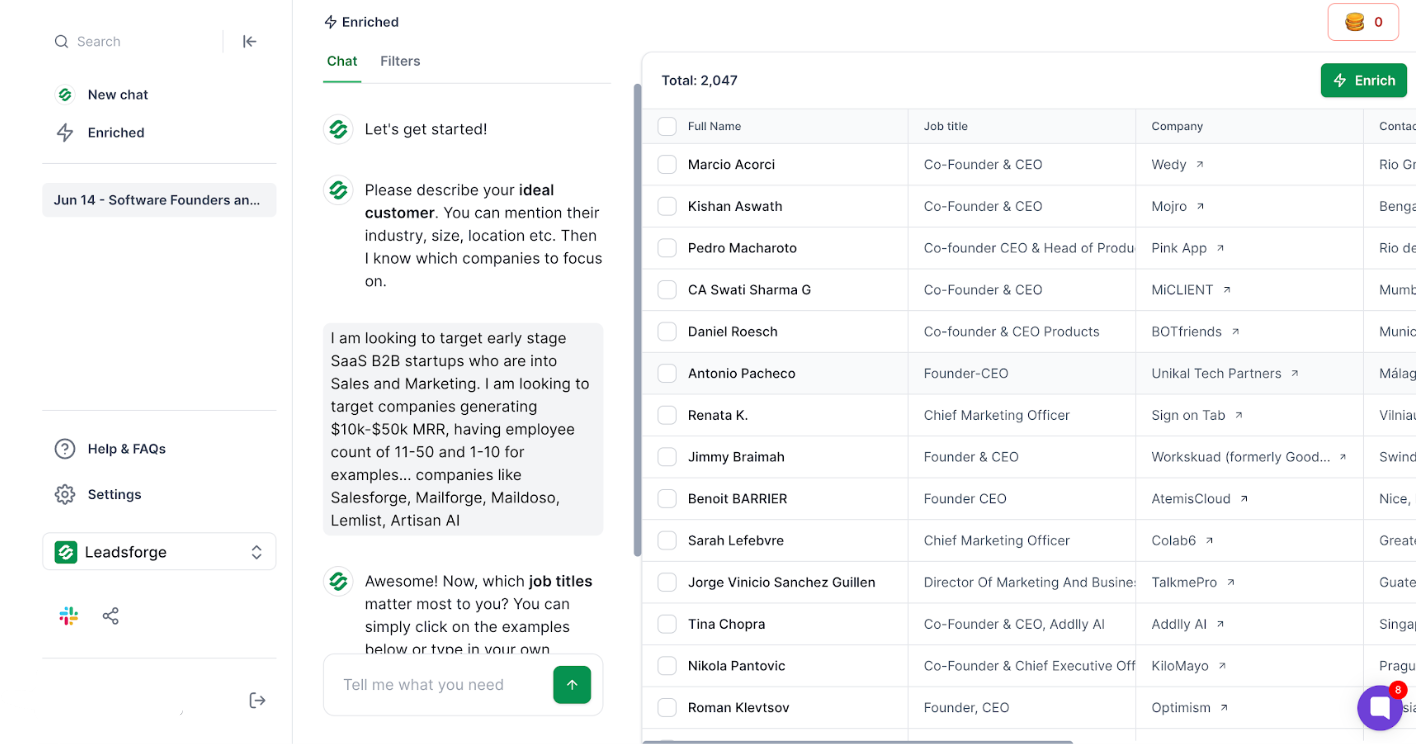Open Addlly AI external link arrow
Screen dimensions: 1416x745
pos(1220,624)
